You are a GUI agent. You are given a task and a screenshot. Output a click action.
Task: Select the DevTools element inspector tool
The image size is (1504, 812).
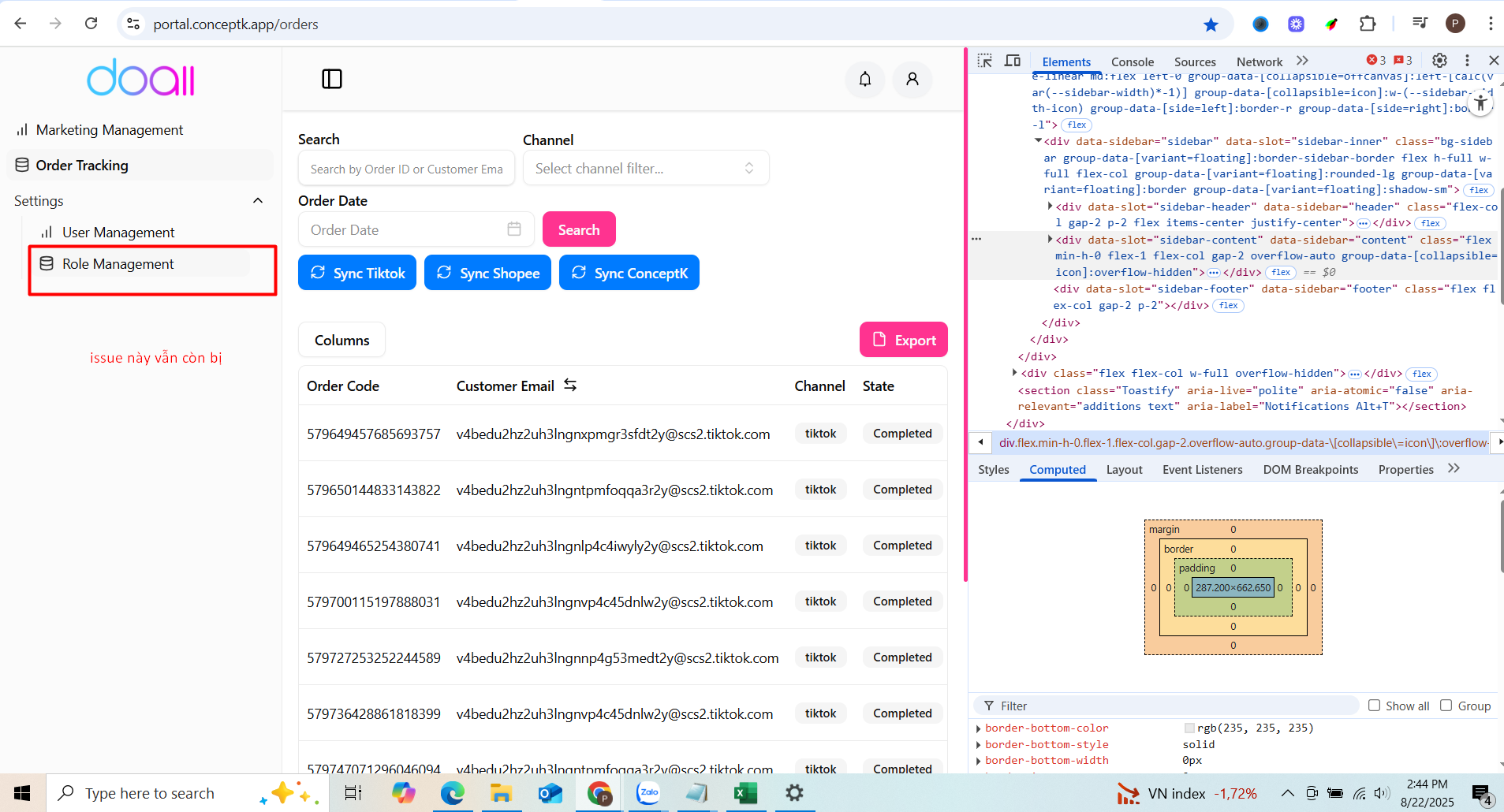(985, 61)
